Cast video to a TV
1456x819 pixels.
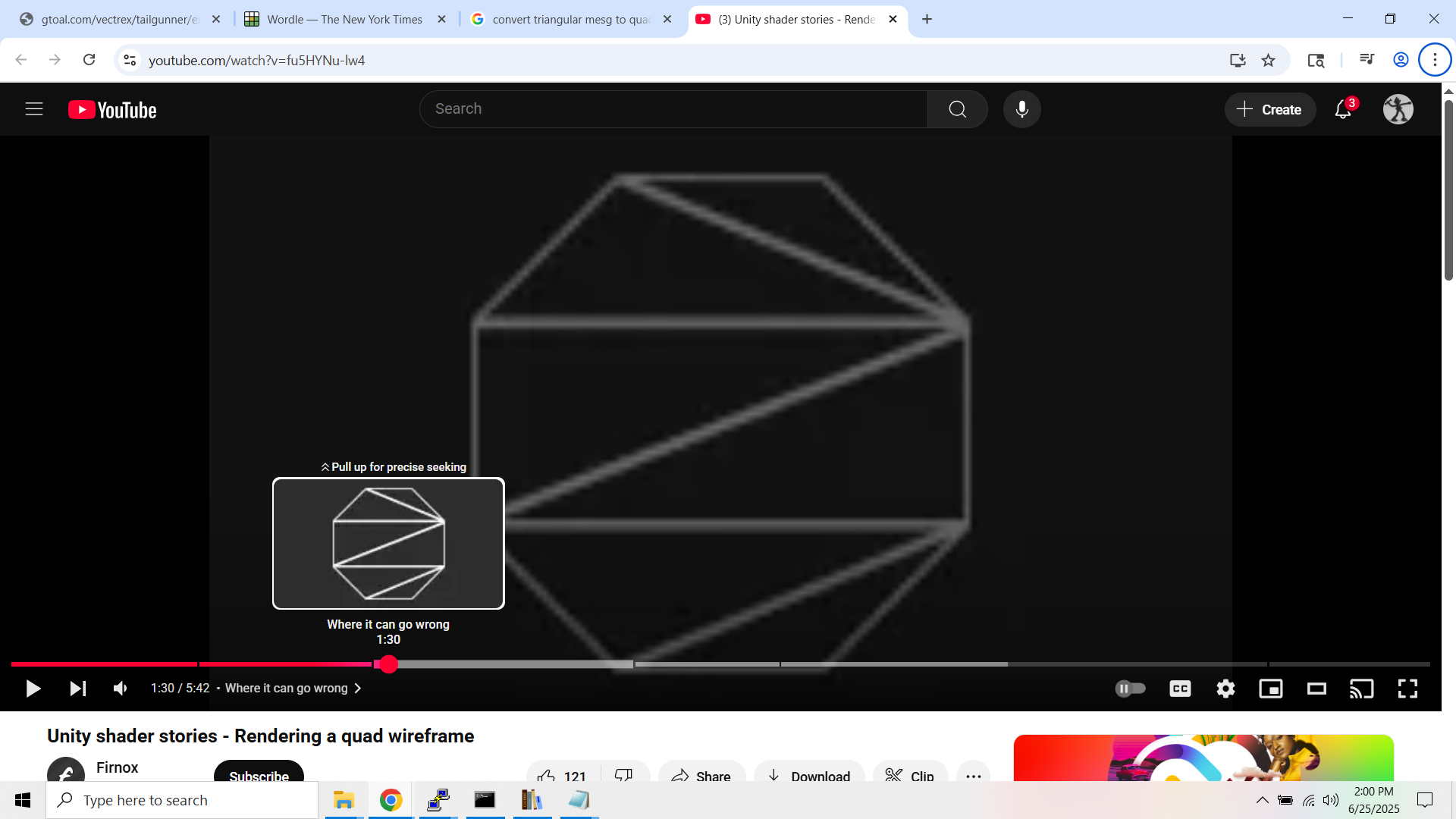[x=1361, y=689]
